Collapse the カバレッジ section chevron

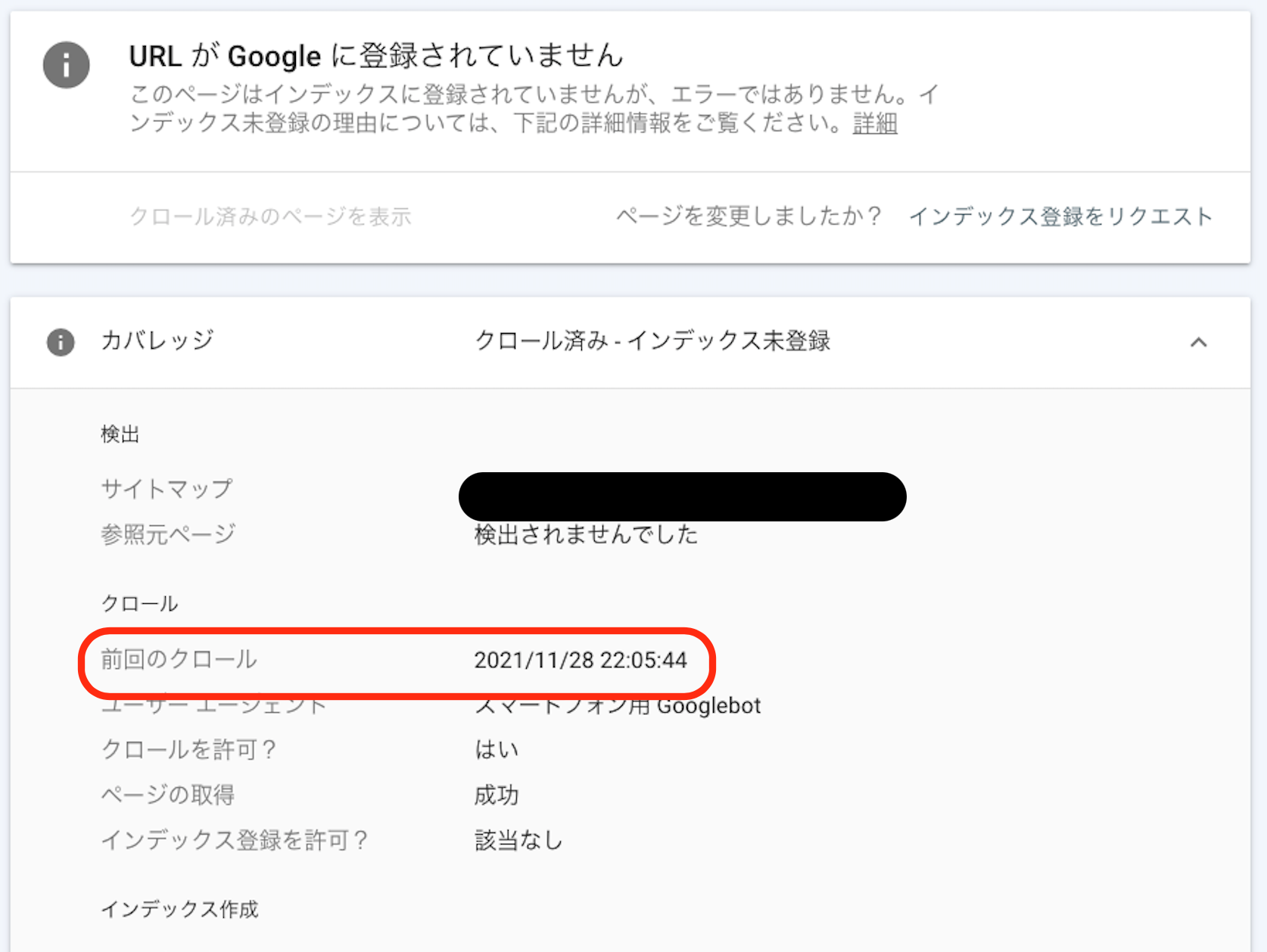tap(1198, 342)
